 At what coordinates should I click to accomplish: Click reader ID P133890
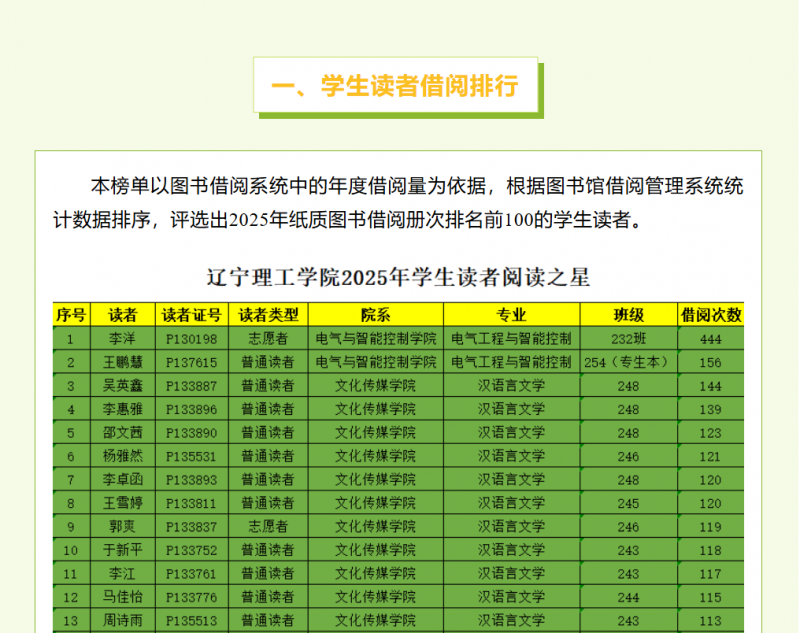tap(192, 433)
